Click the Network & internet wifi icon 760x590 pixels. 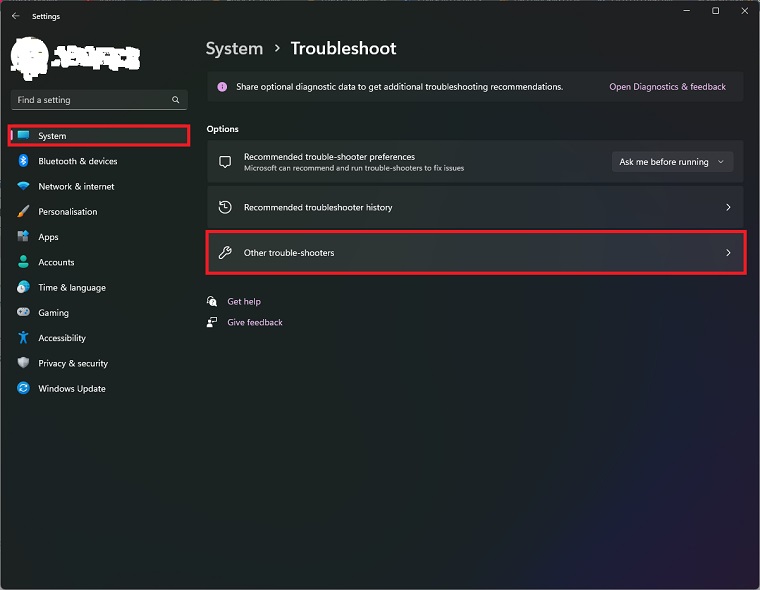coord(23,187)
